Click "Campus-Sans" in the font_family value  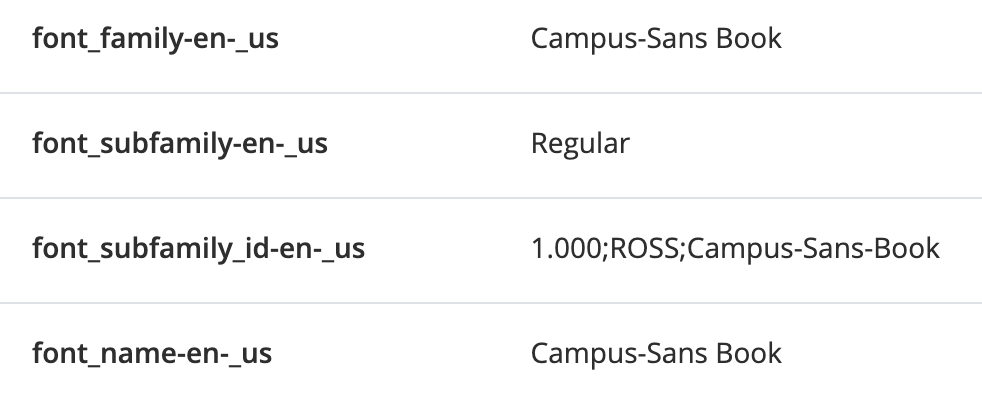[618, 39]
